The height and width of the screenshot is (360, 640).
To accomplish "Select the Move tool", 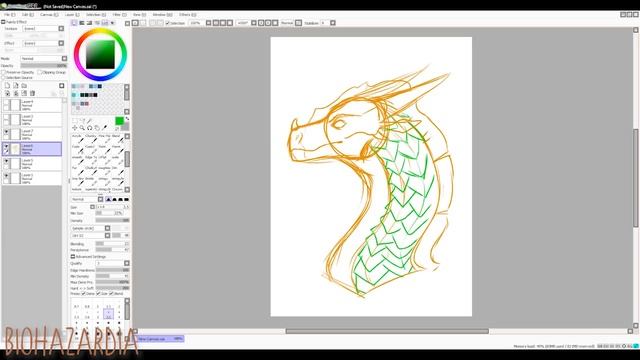I will [74, 128].
